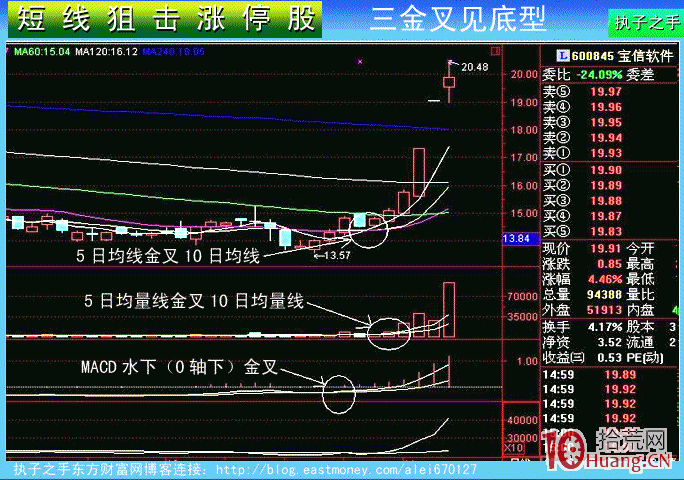
Task: Click sell-4 price 19.96
Action: (x=606, y=107)
